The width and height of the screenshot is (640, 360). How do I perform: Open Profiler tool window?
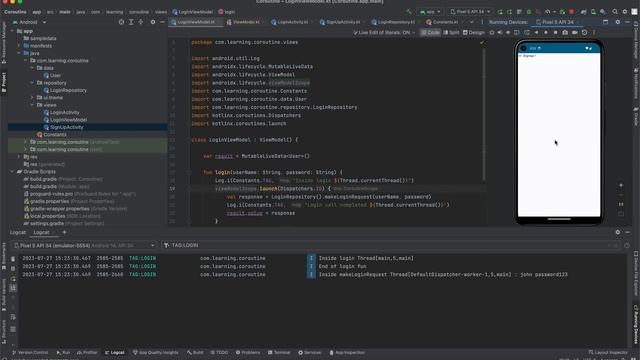(87, 353)
